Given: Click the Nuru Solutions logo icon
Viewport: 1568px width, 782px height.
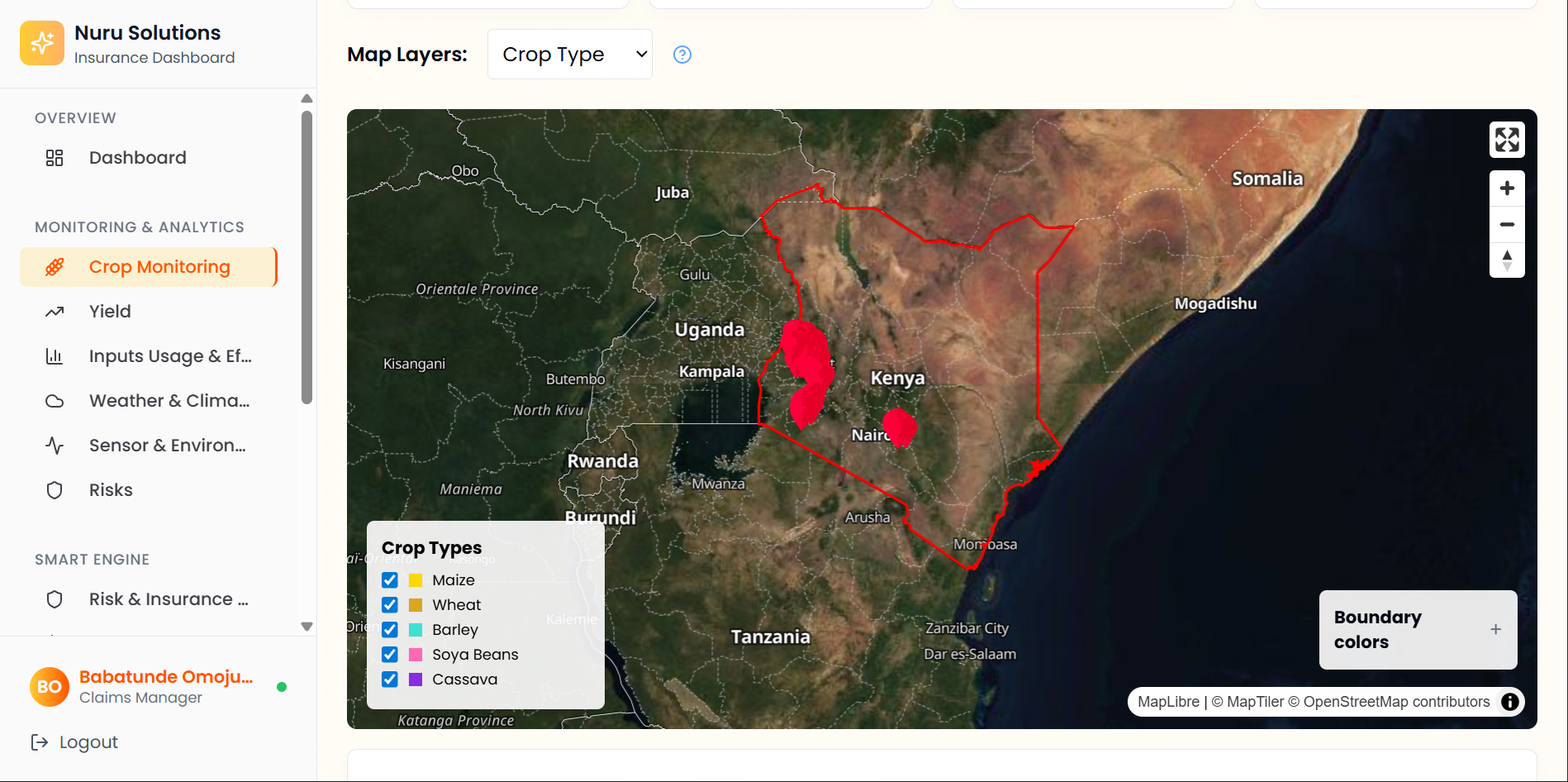Looking at the screenshot, I should 42,43.
